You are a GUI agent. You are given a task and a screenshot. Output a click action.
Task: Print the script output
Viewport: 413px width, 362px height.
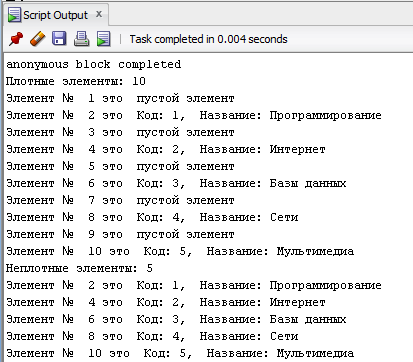[81, 39]
